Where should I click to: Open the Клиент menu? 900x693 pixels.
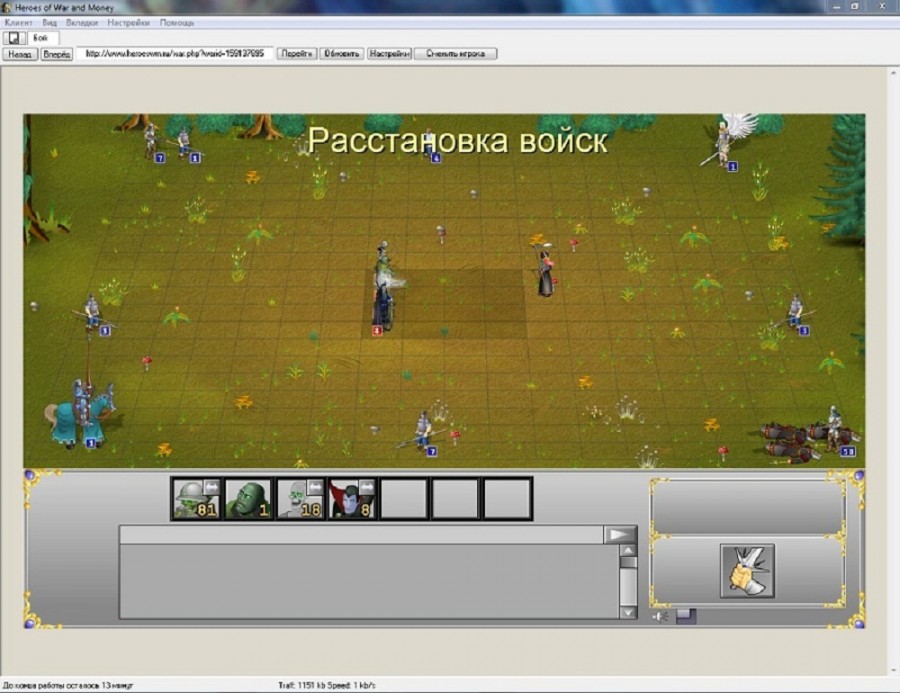(18, 23)
